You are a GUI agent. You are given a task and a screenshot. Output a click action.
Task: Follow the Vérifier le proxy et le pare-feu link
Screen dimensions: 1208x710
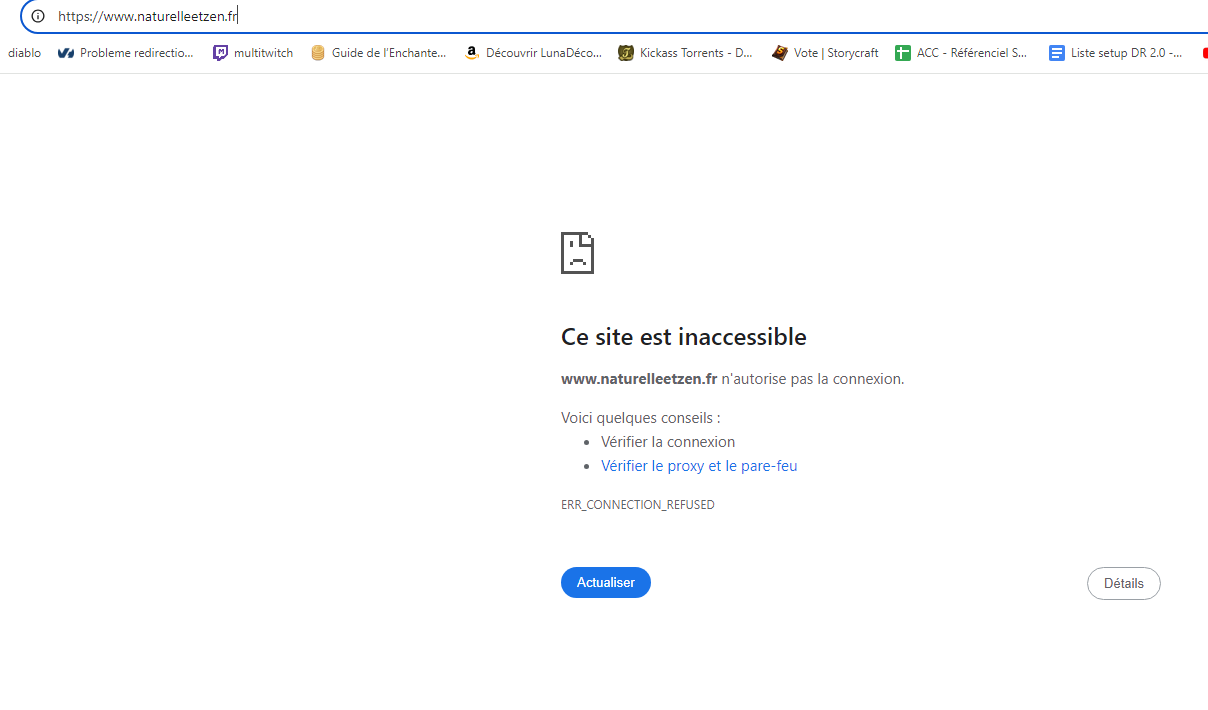coord(698,466)
